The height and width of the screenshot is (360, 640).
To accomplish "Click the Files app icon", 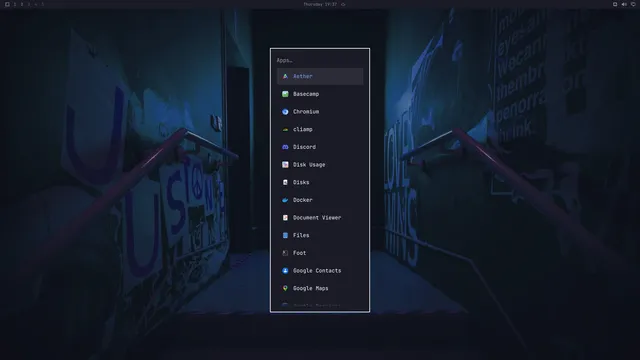I will [x=285, y=235].
